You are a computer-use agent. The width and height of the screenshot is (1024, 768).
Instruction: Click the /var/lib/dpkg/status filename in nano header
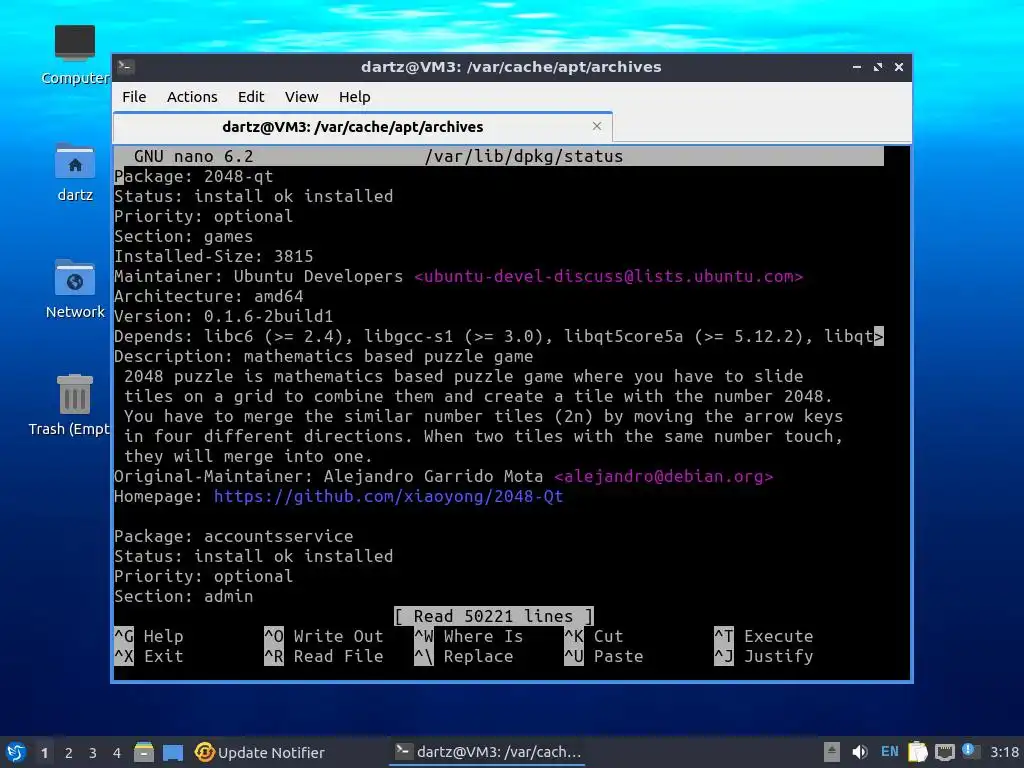click(x=524, y=156)
